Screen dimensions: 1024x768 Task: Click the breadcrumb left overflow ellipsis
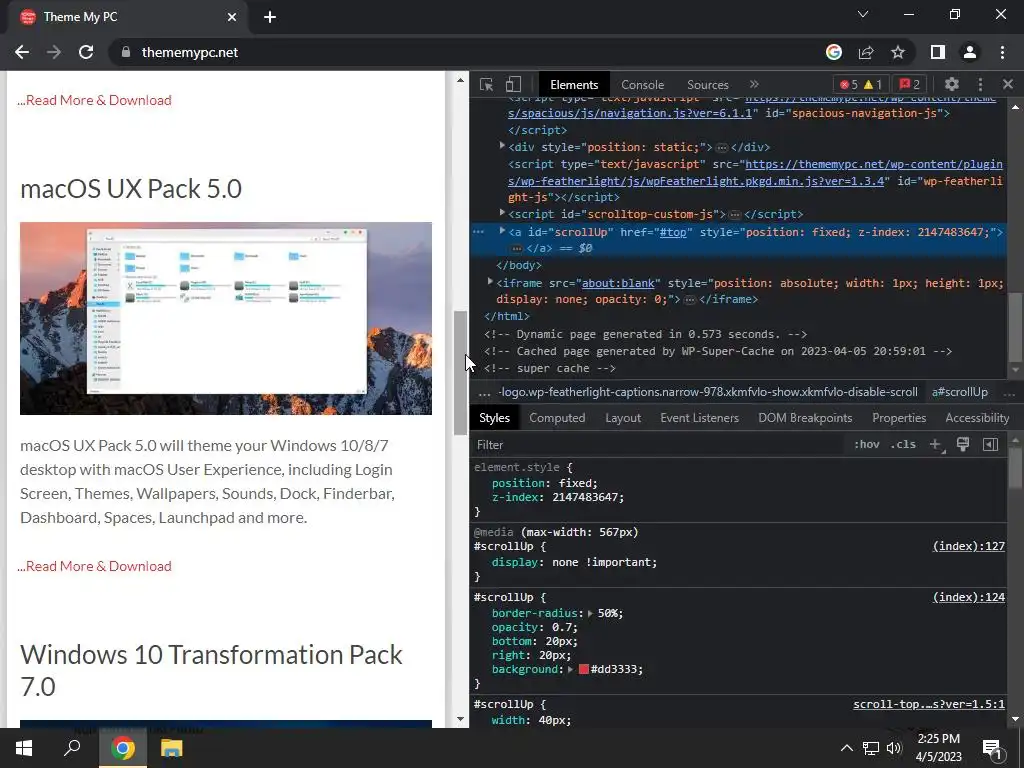point(484,392)
